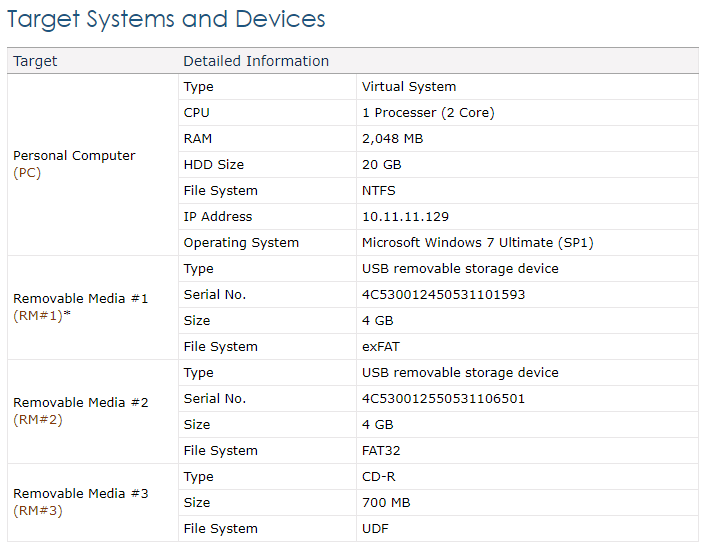This screenshot has width=707, height=547.
Task: Select the CD-R type value
Action: click(x=379, y=477)
